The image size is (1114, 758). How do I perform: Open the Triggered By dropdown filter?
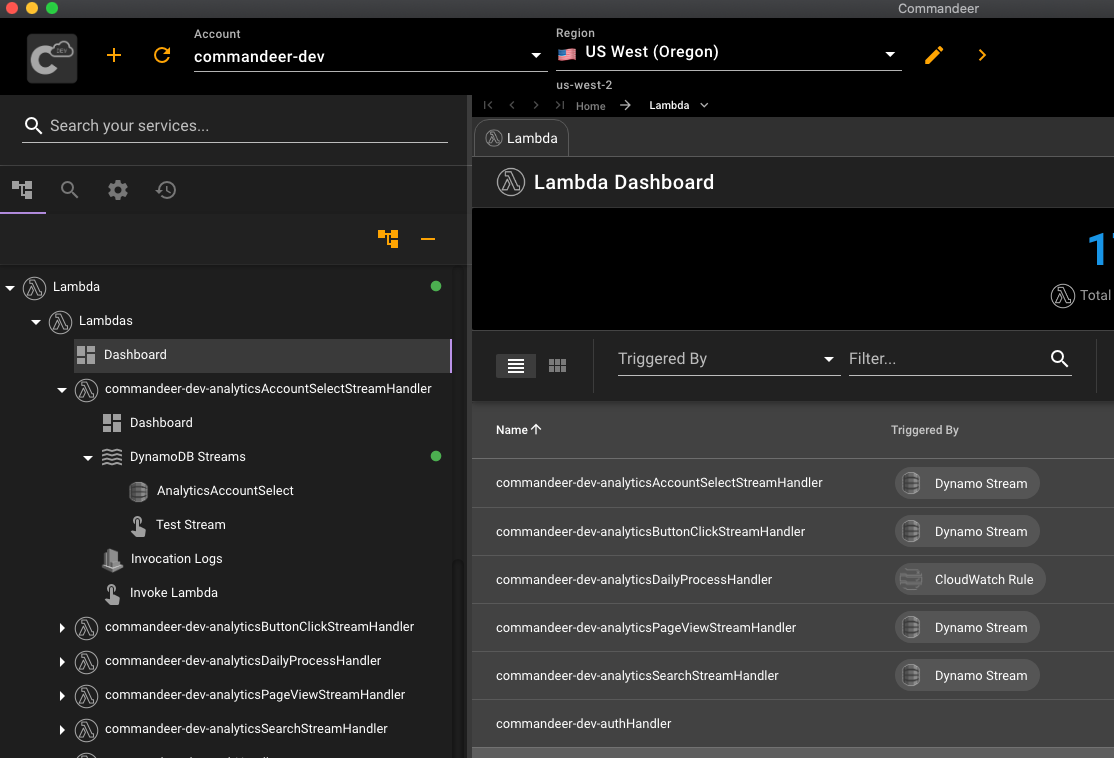pyautogui.click(x=728, y=360)
